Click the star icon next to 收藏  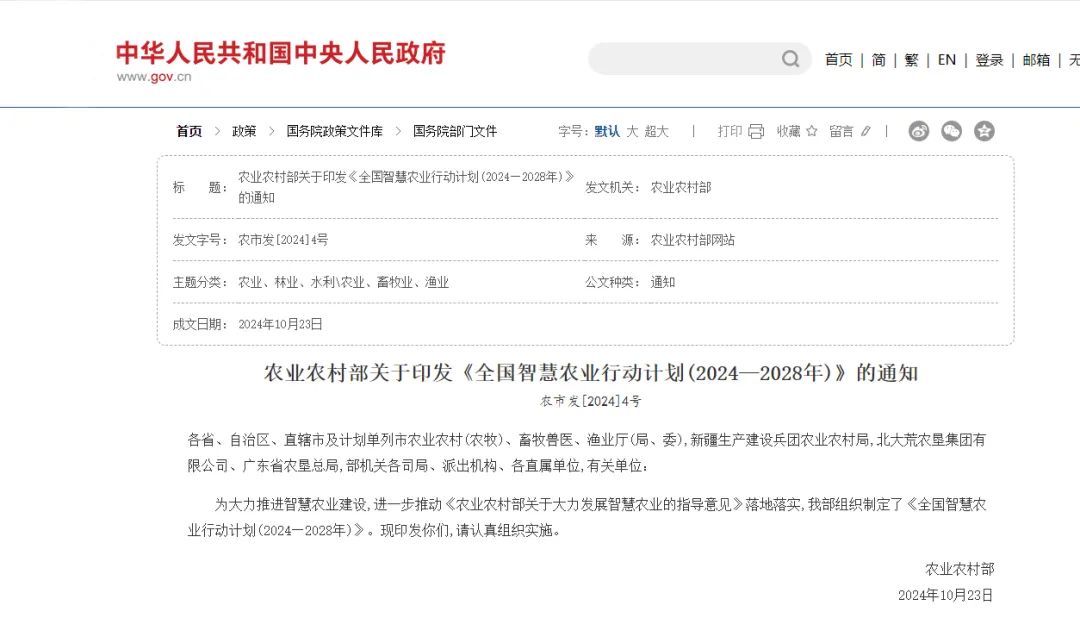pyautogui.click(x=812, y=131)
